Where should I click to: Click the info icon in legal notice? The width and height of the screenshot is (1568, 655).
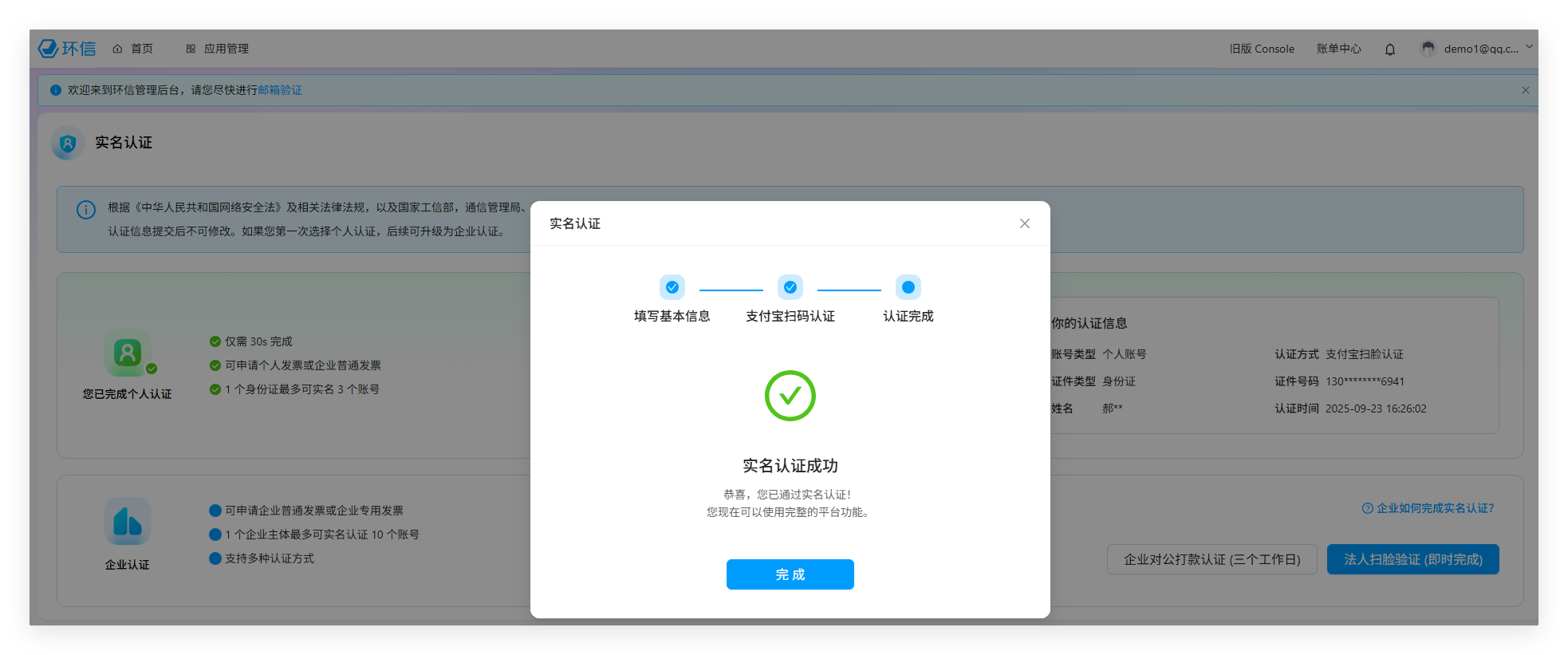[86, 210]
